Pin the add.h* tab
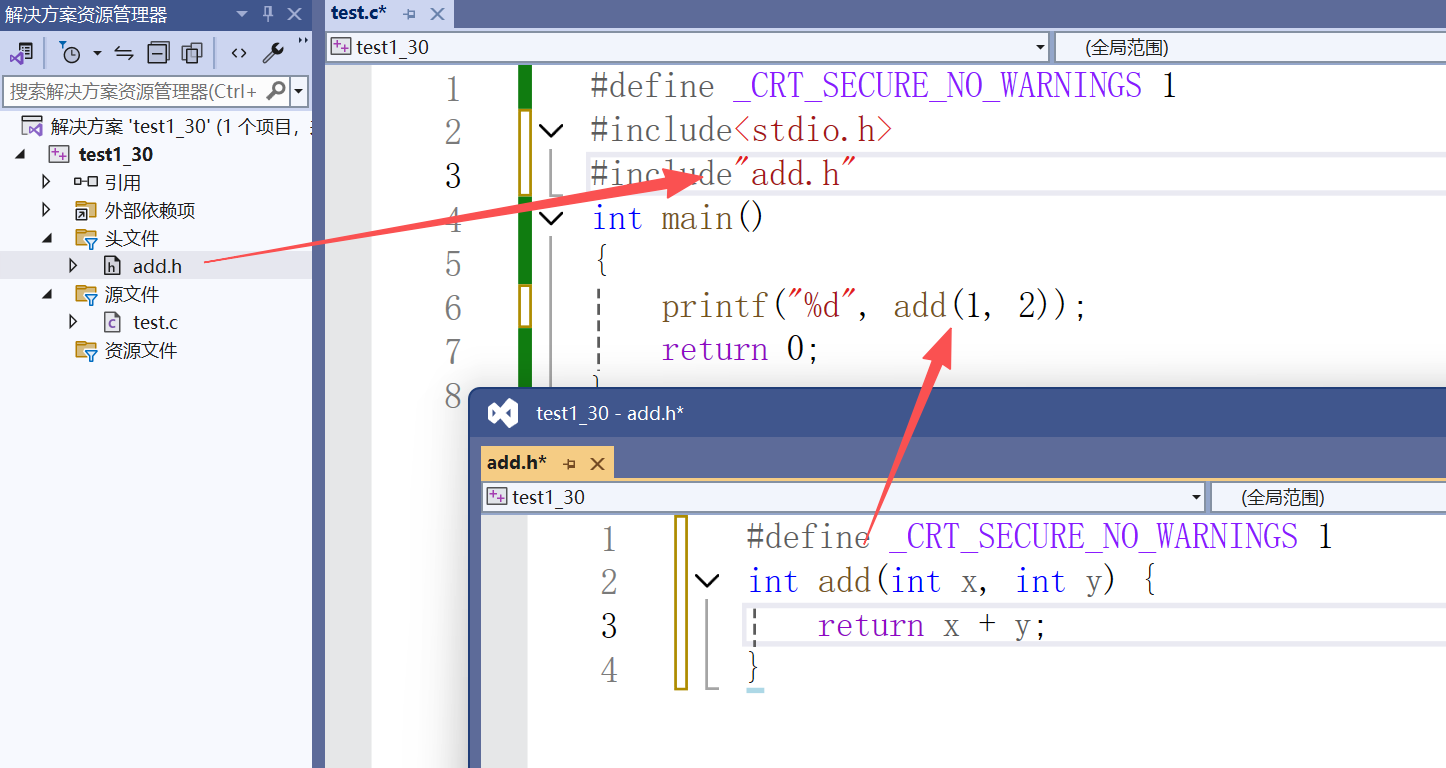Screen dimensions: 1446x768 tap(570, 464)
